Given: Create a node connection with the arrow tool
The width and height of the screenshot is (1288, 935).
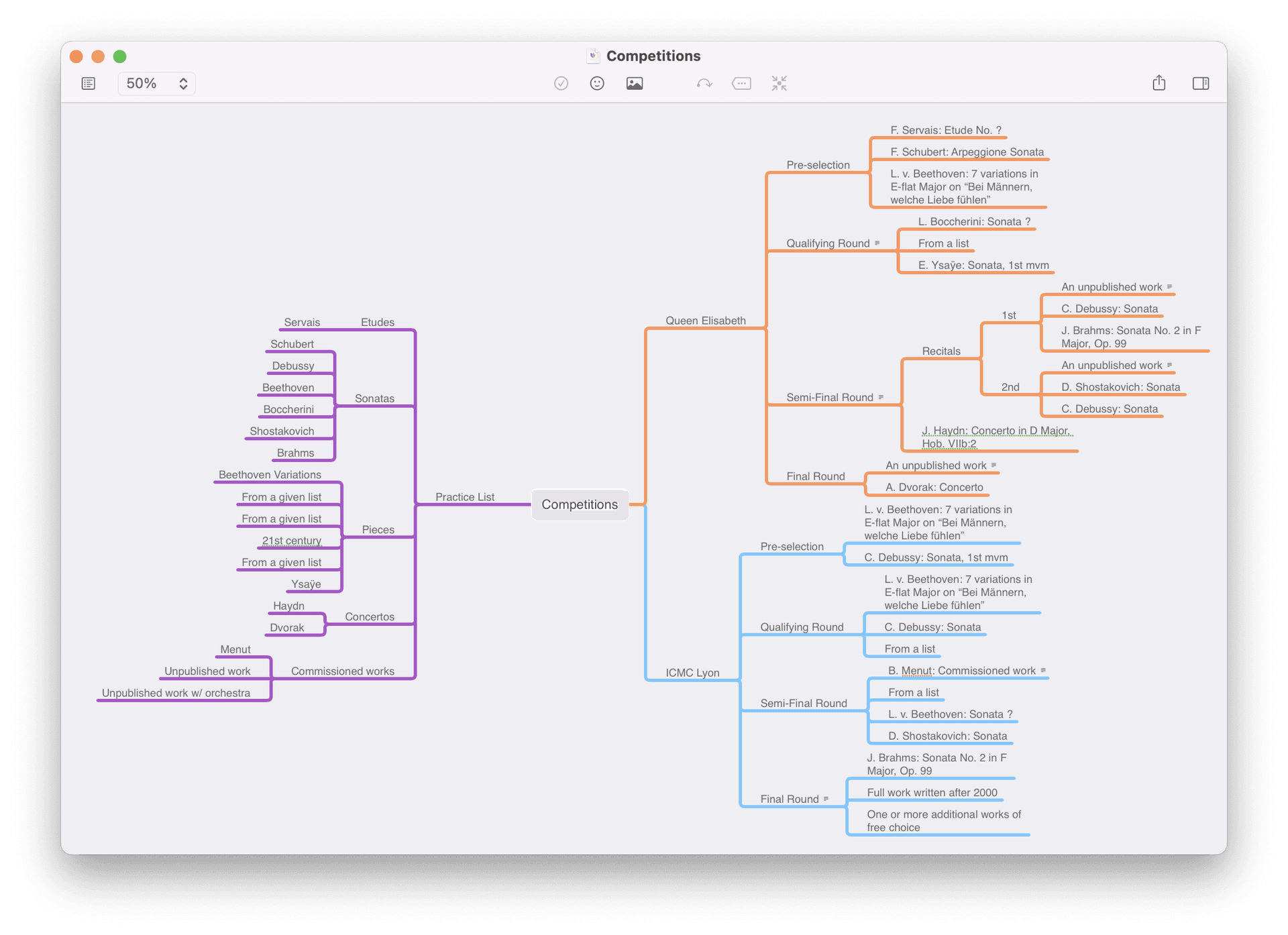Looking at the screenshot, I should point(704,83).
